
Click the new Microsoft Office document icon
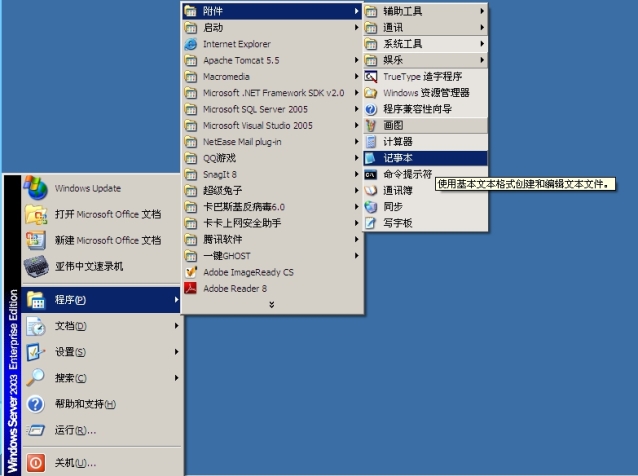[x=35, y=240]
